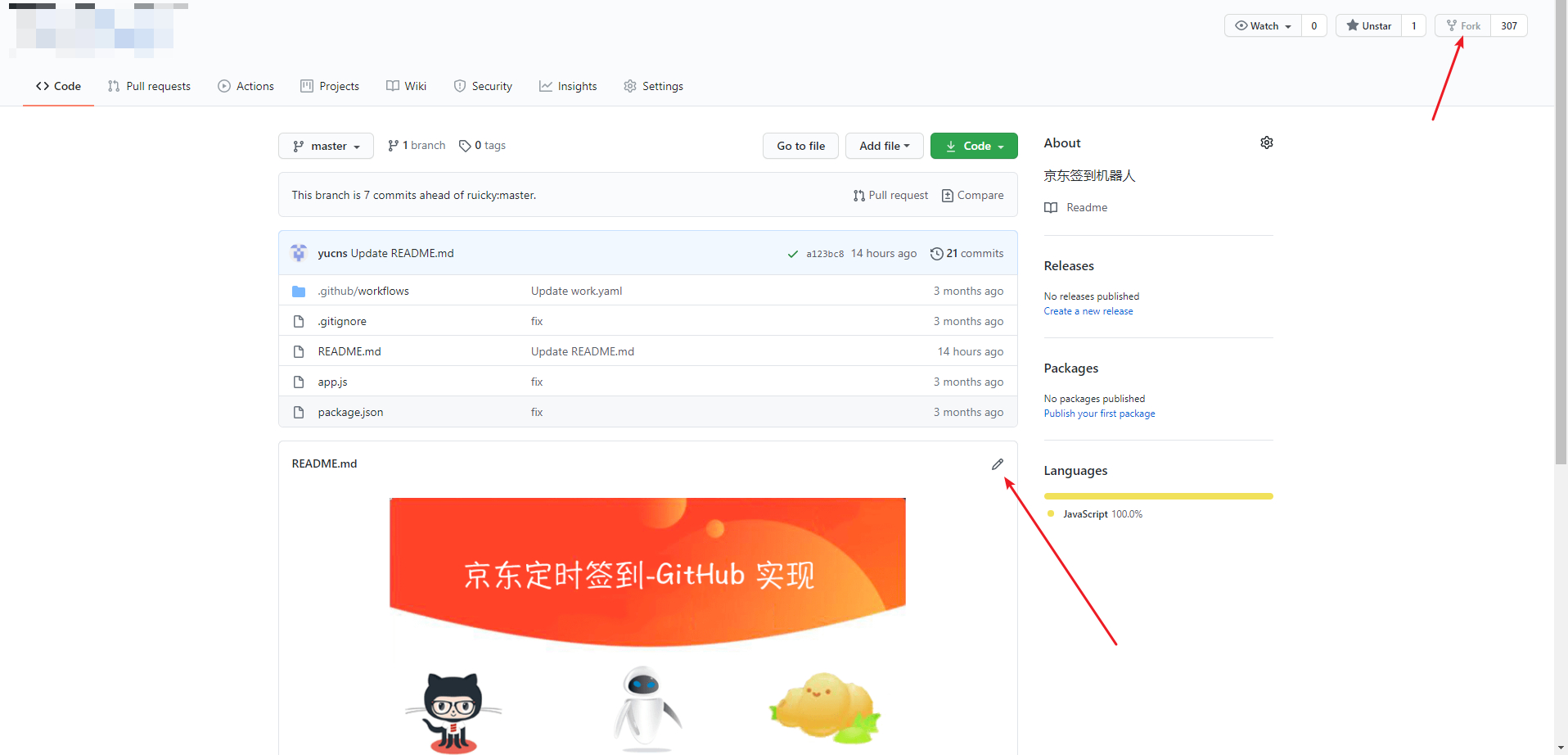View the 307 forks count
This screenshot has width=1568, height=755.
(x=1509, y=25)
